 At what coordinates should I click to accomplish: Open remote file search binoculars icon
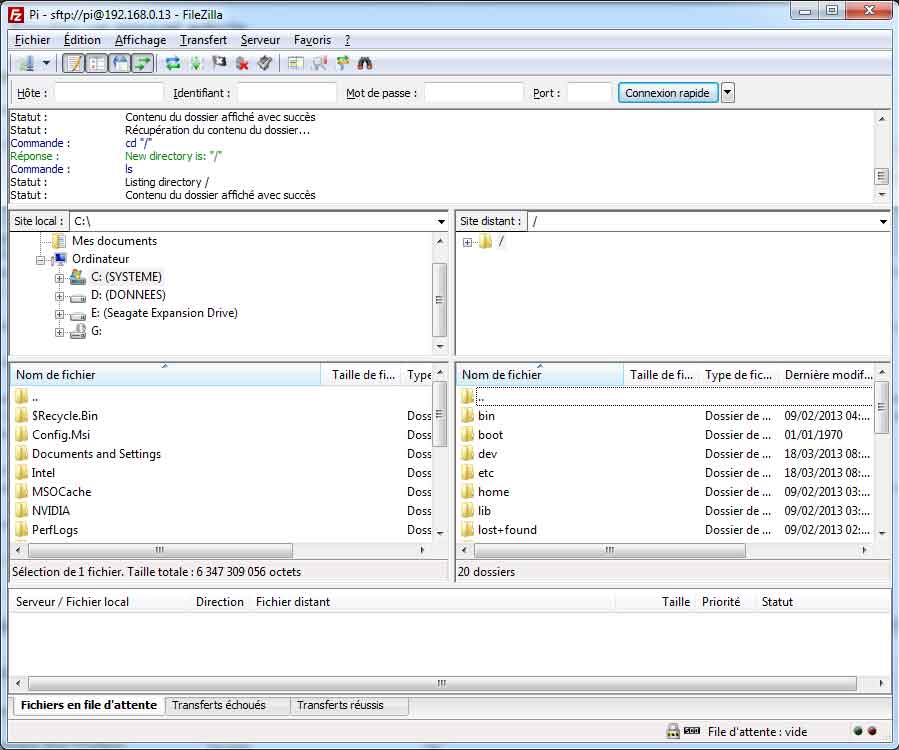pyautogui.click(x=365, y=64)
